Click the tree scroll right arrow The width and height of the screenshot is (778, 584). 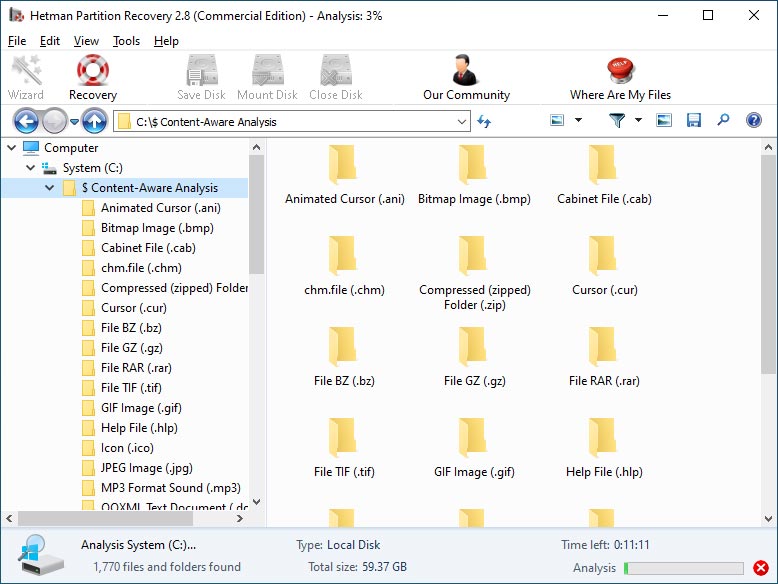240,519
